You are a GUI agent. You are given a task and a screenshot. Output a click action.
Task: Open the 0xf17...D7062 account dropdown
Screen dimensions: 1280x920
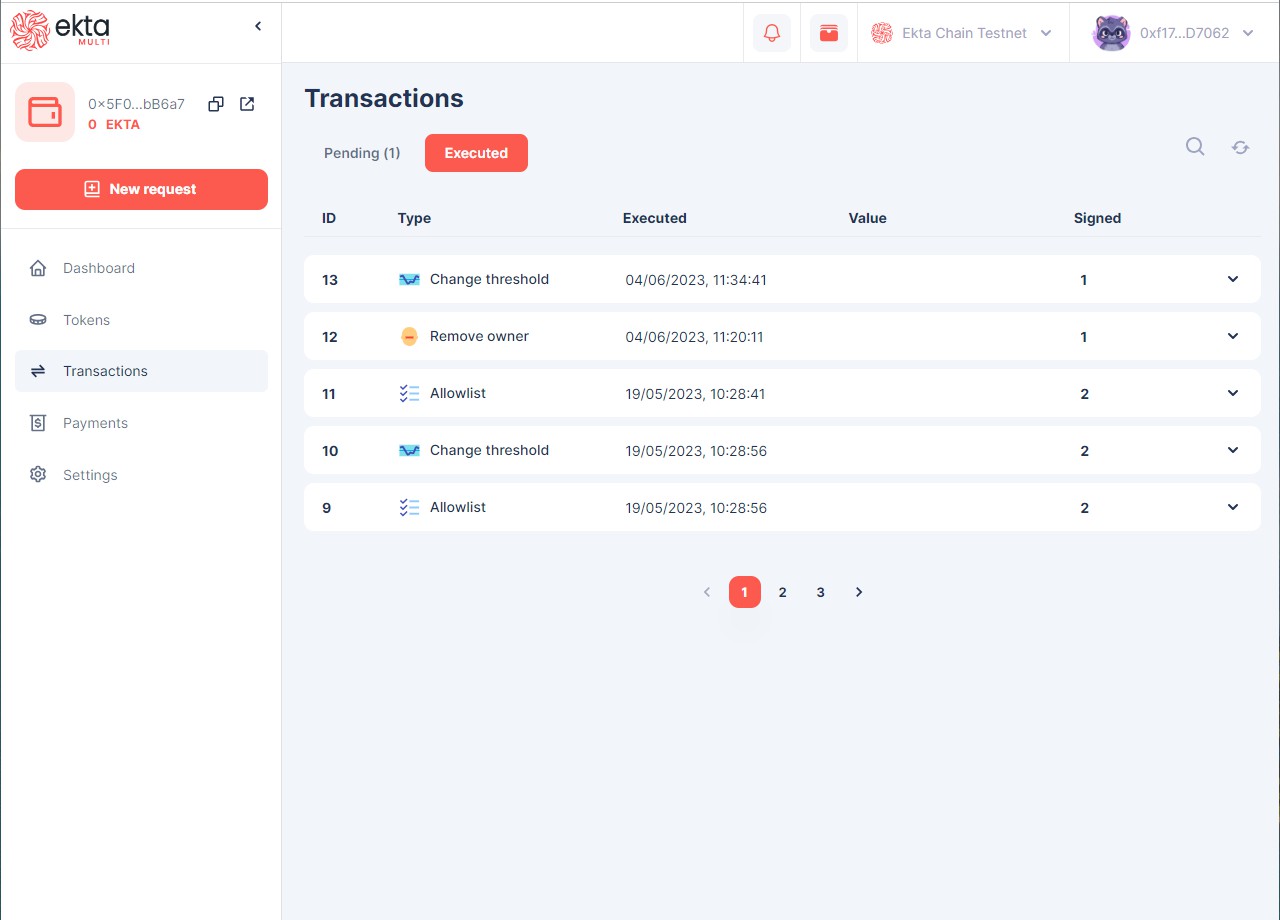1174,33
